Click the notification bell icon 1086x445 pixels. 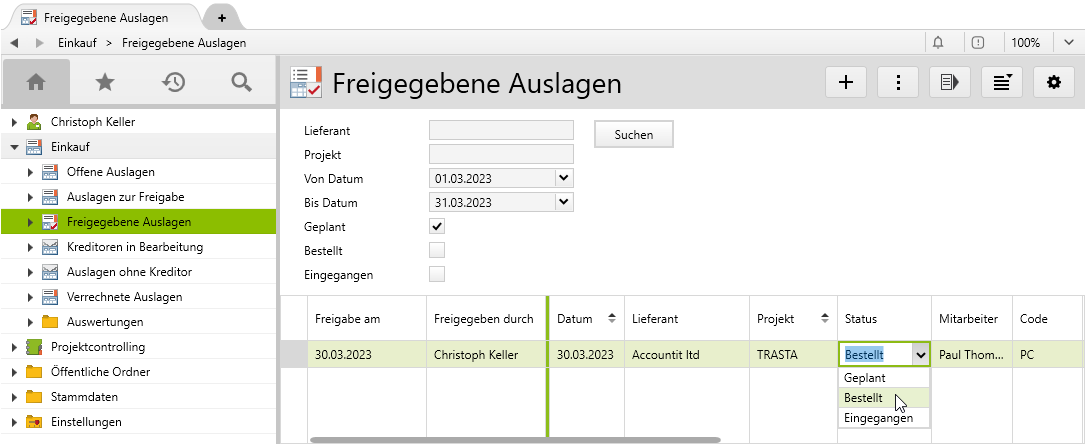938,43
